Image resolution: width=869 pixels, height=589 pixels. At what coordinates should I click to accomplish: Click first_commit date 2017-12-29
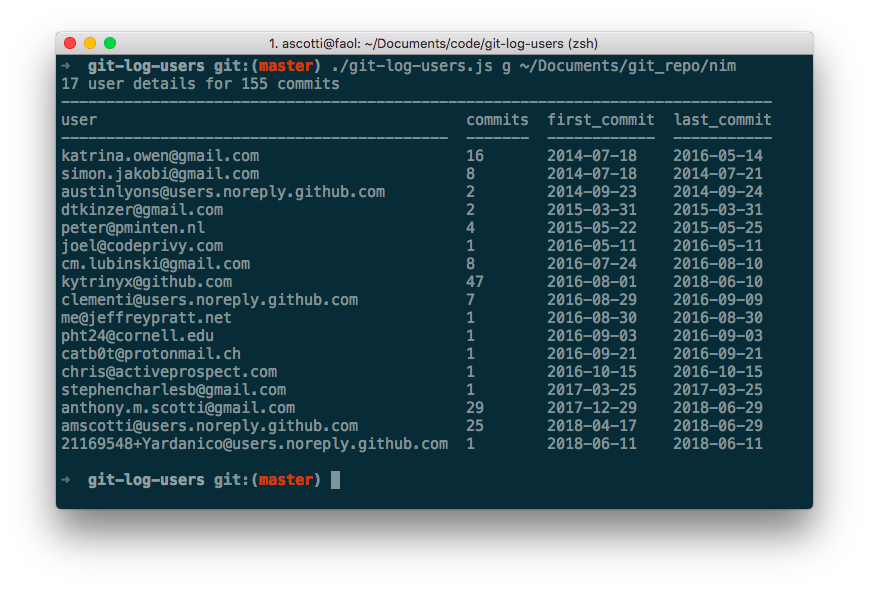(x=592, y=408)
